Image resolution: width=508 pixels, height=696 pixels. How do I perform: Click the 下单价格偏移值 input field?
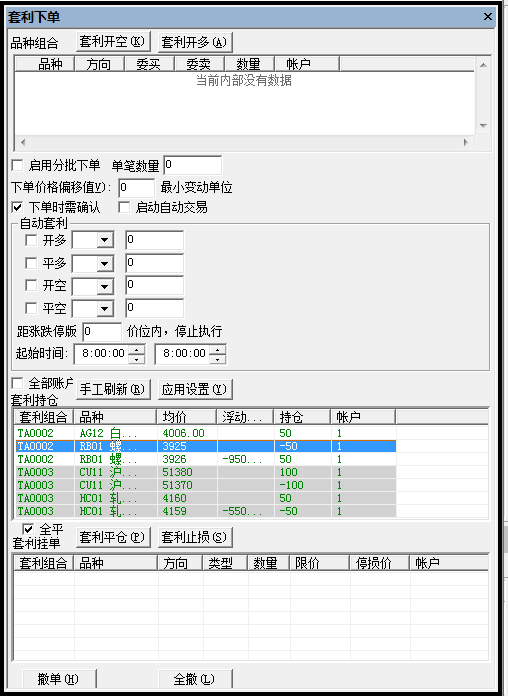point(137,188)
